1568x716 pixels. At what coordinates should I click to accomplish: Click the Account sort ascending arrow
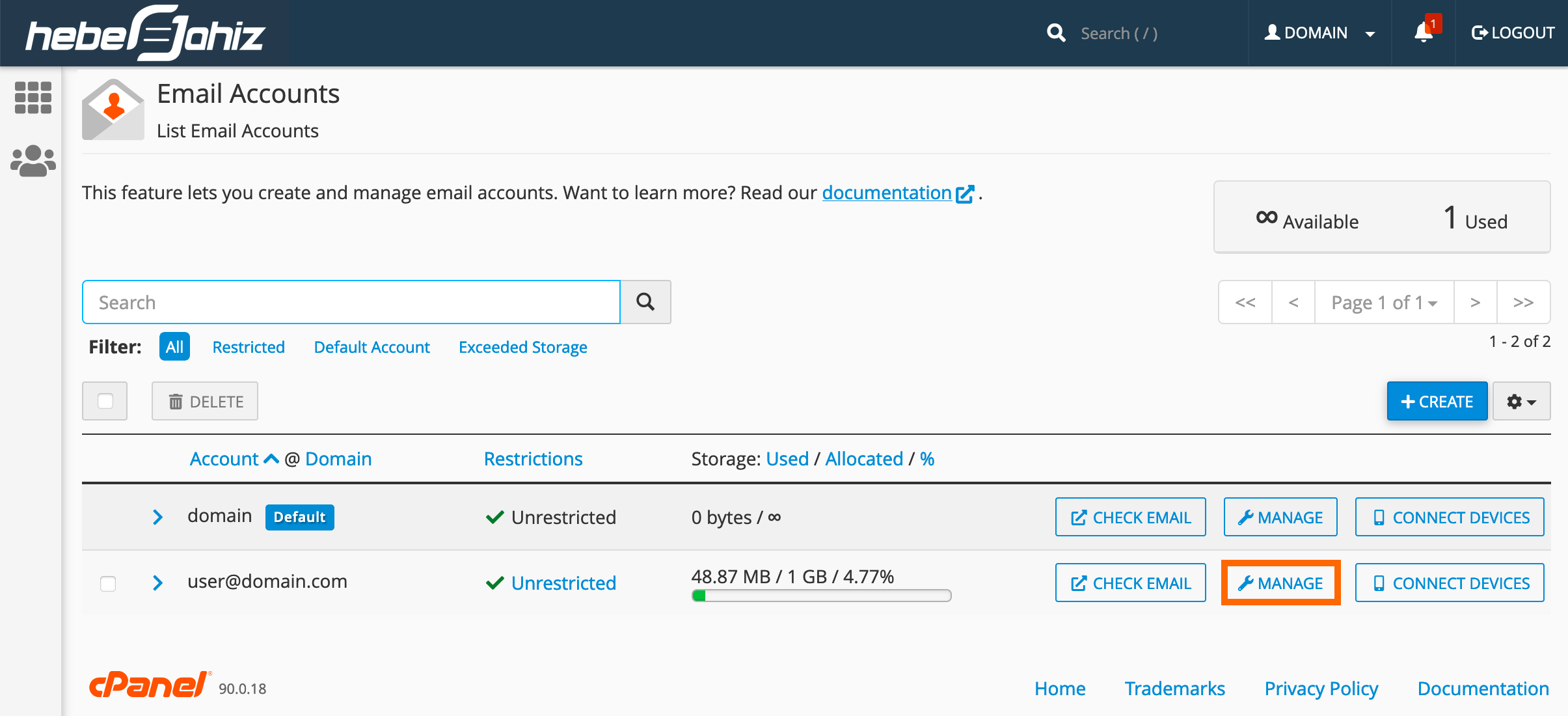tap(271, 459)
